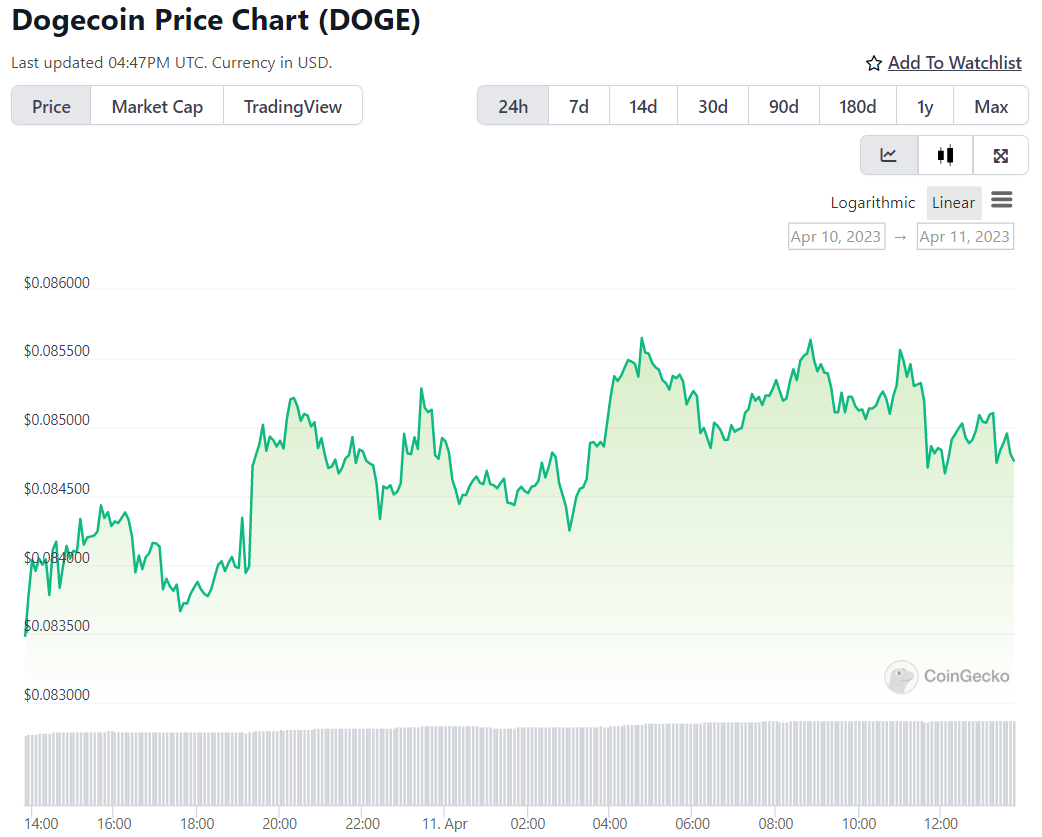This screenshot has height=837, width=1042.
Task: Click the star icon beside Add To Watchlist
Action: coord(873,63)
